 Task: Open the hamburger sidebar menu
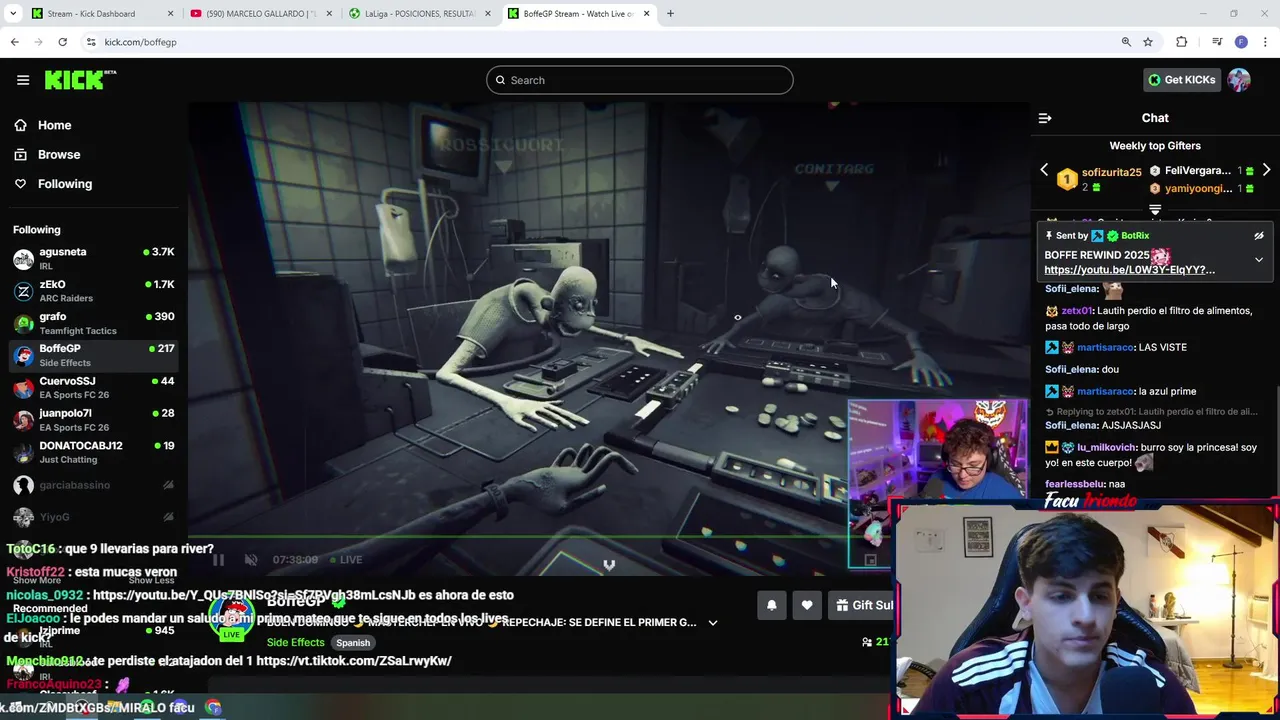click(x=23, y=80)
